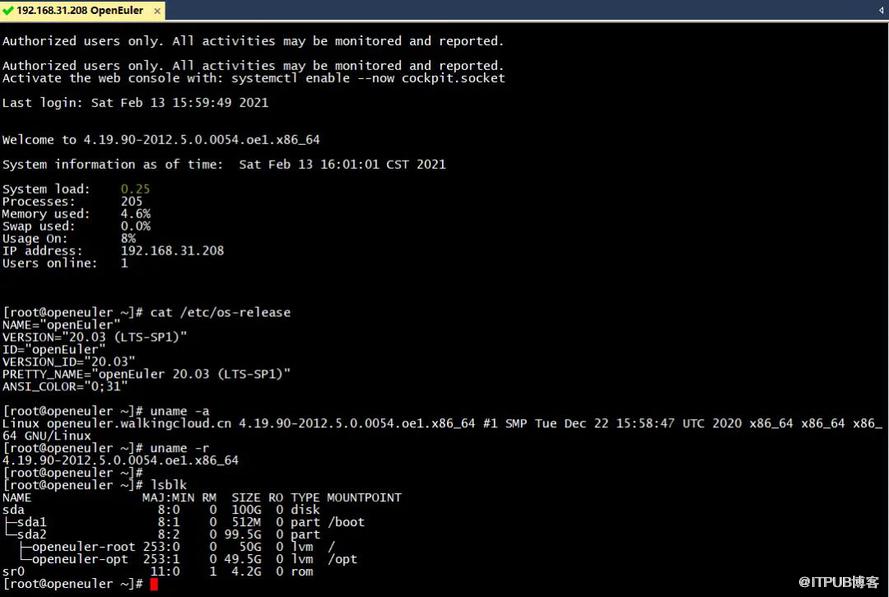The width and height of the screenshot is (889, 597).
Task: Click the green connected checkmark icon
Action: pos(8,10)
